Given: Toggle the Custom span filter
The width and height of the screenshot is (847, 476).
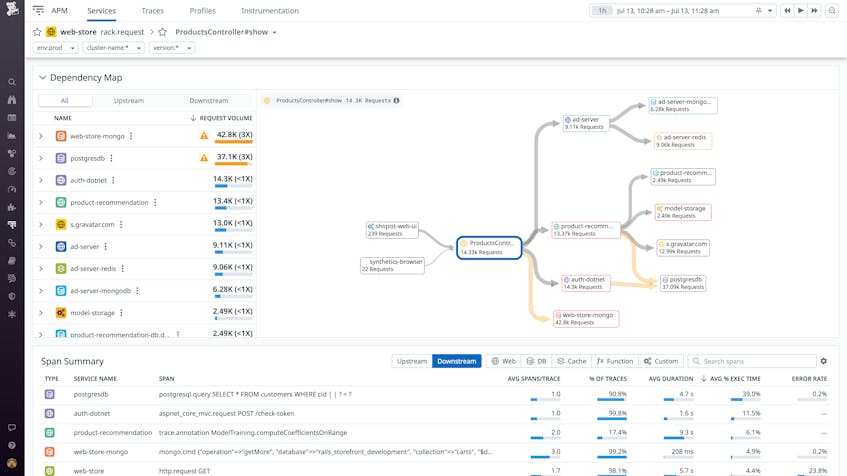Looking at the screenshot, I should tap(661, 361).
